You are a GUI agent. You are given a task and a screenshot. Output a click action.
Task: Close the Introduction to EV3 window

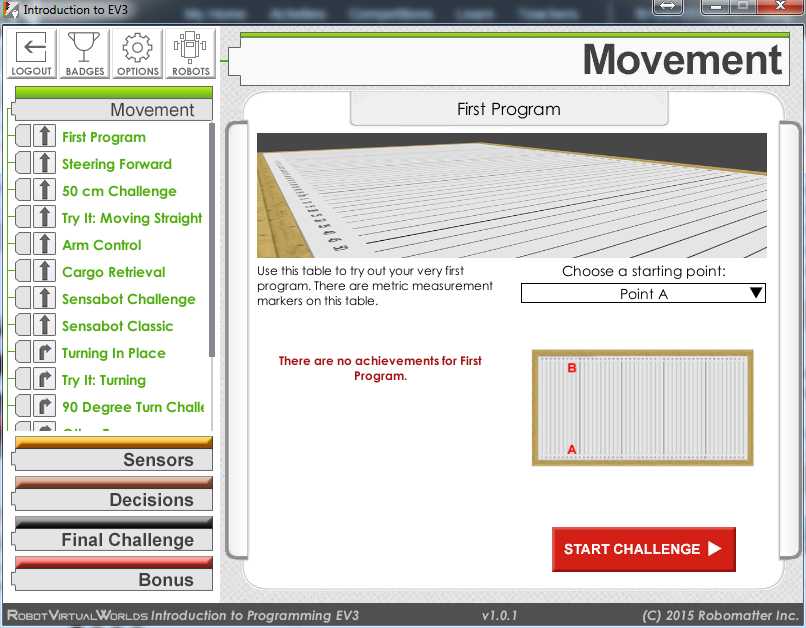[780, 6]
